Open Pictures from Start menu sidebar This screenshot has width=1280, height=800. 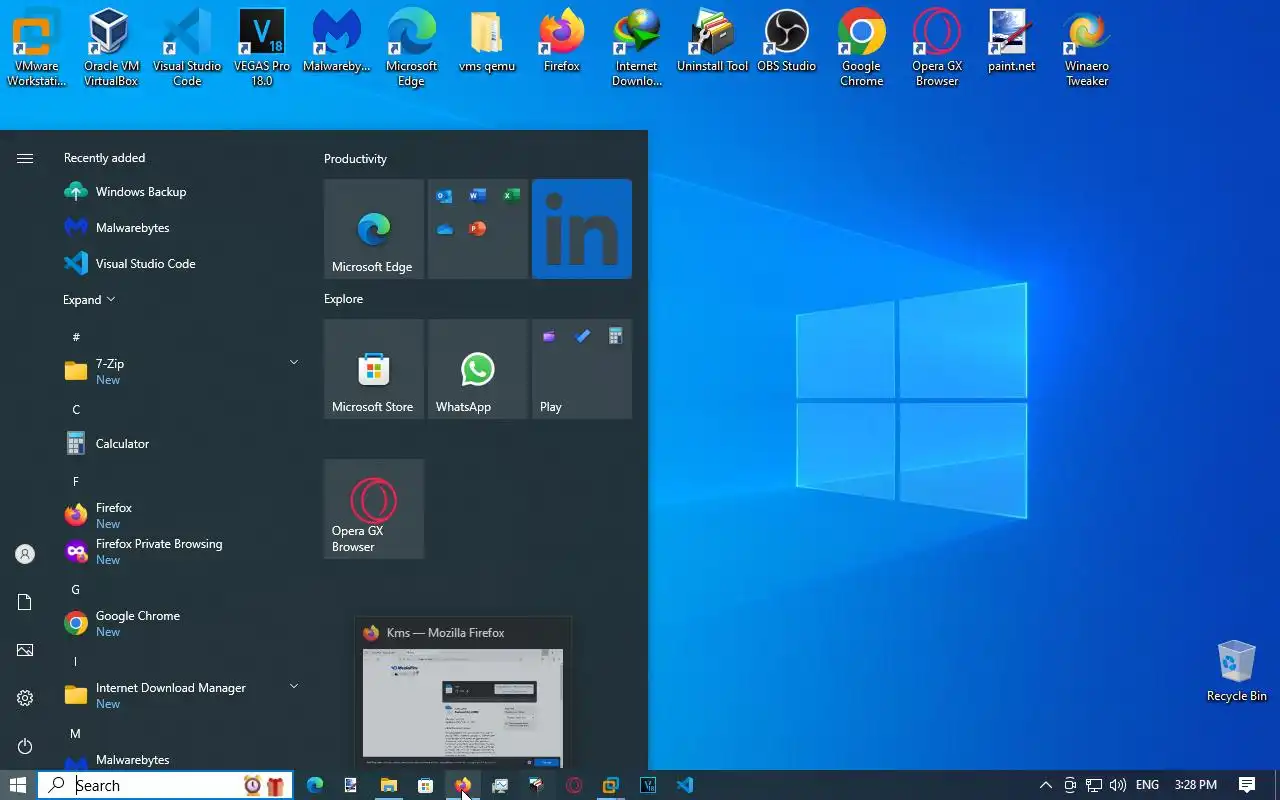[25, 650]
